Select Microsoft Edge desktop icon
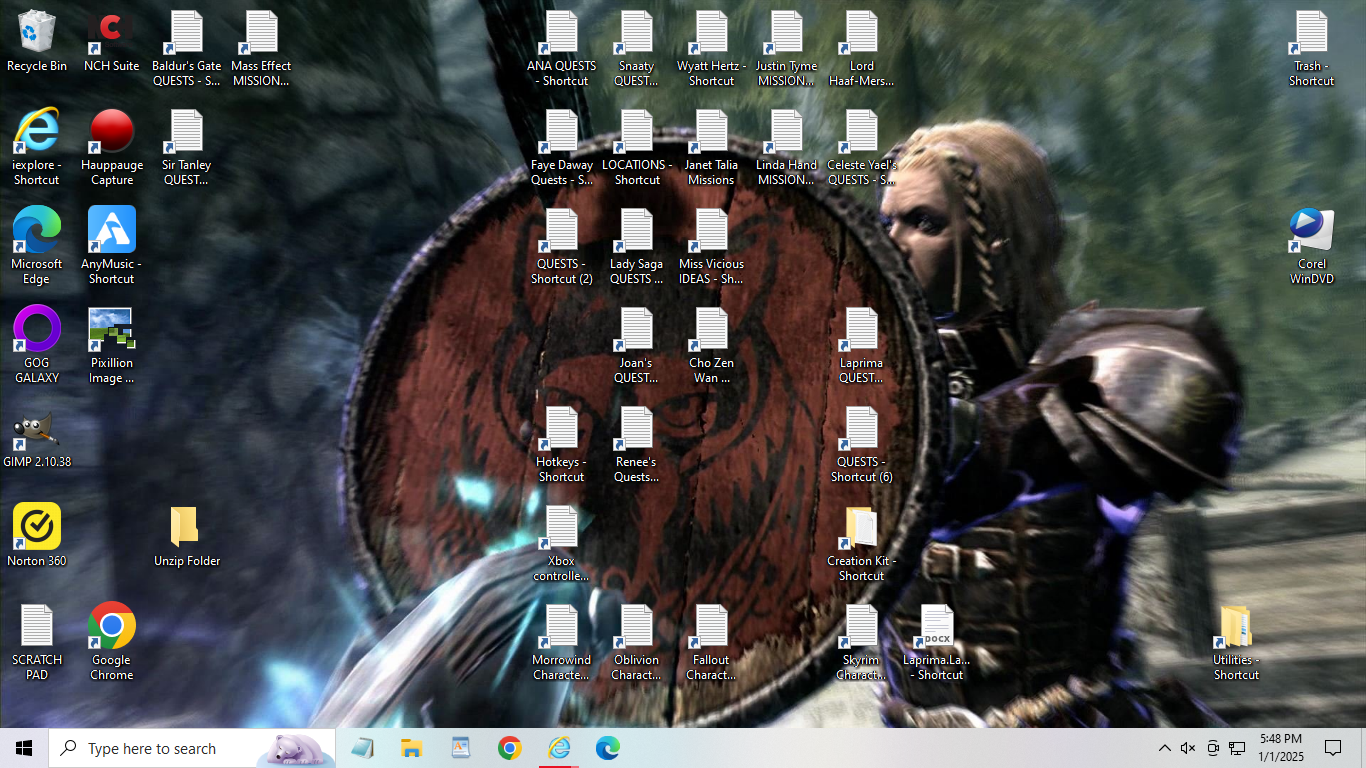The image size is (1366, 768). [37, 245]
